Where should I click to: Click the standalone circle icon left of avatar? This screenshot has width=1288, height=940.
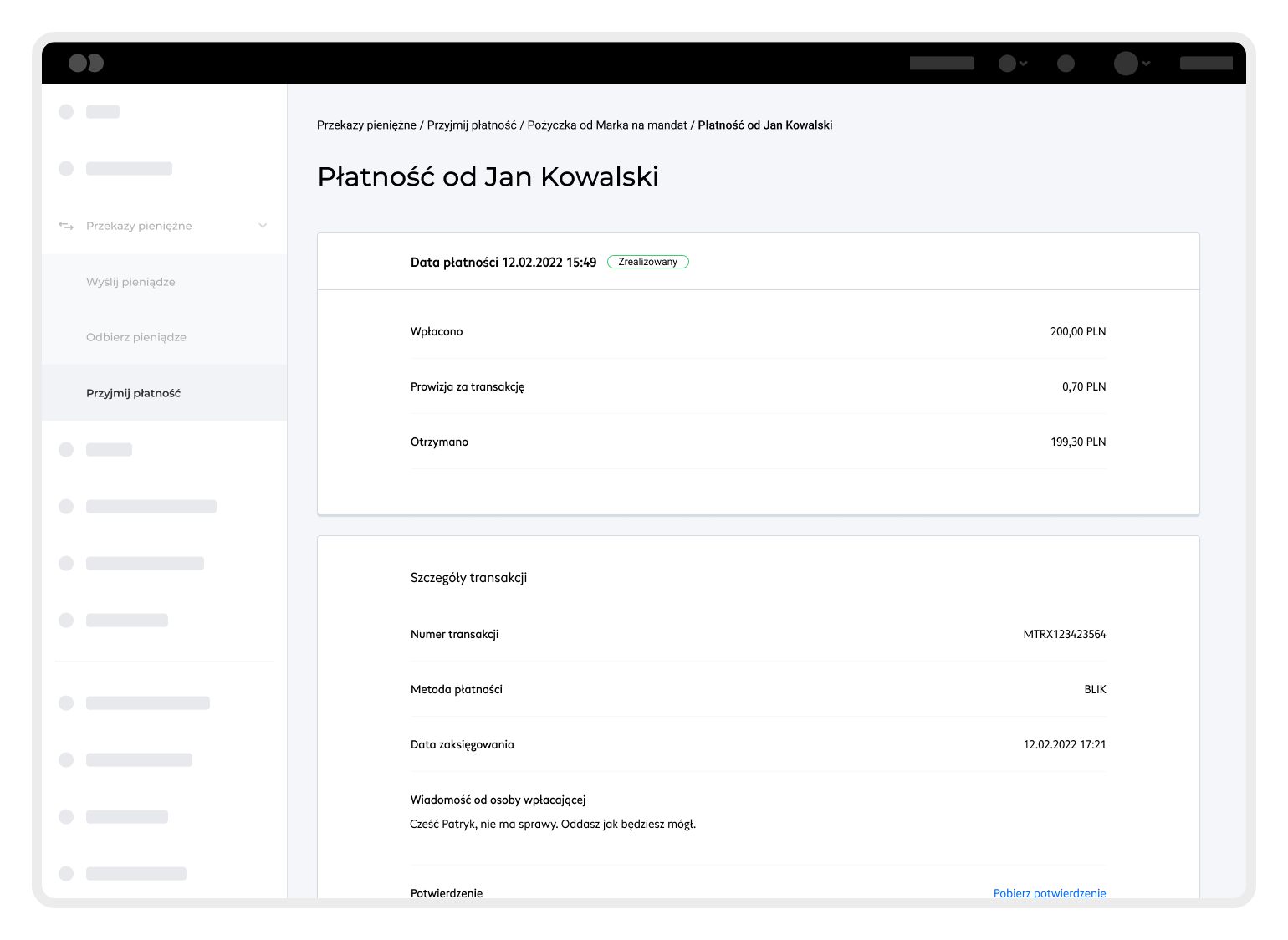[x=1066, y=64]
